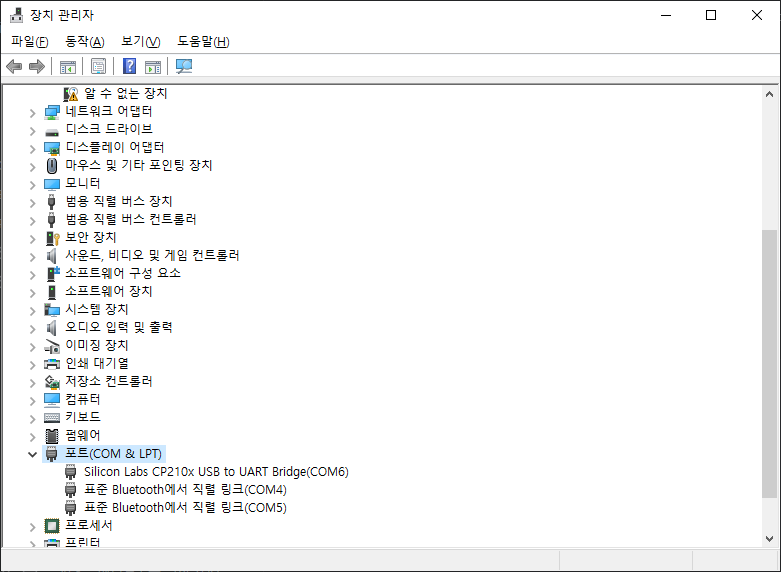Click the USB icon beside 범용 직렬 버스 컨트롤러

click(x=51, y=220)
